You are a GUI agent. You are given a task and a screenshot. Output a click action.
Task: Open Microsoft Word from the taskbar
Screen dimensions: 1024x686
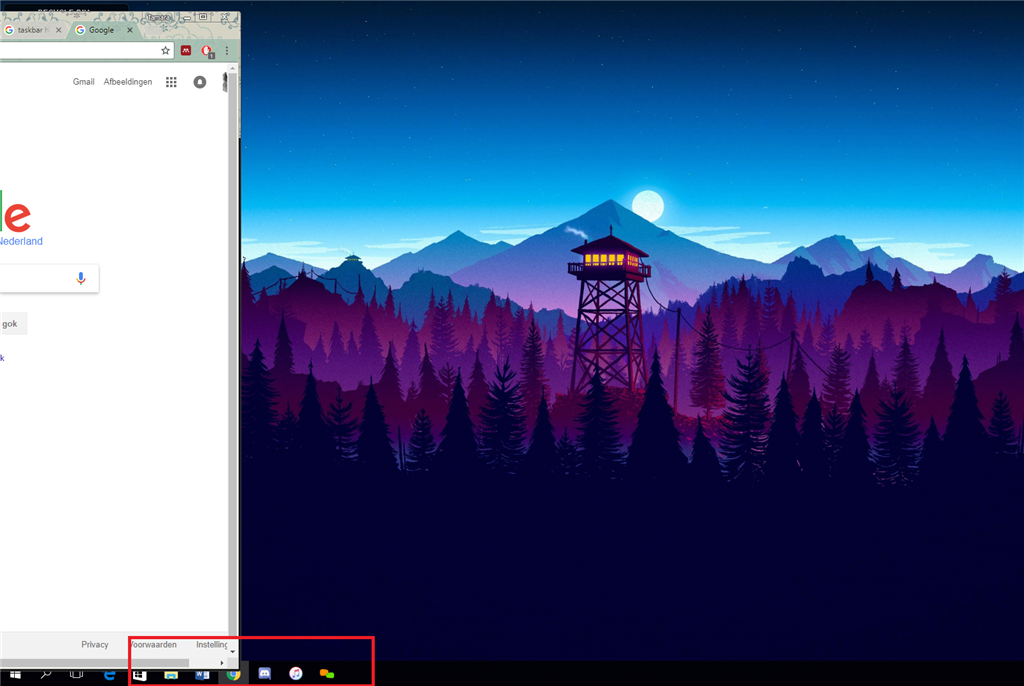(x=201, y=674)
